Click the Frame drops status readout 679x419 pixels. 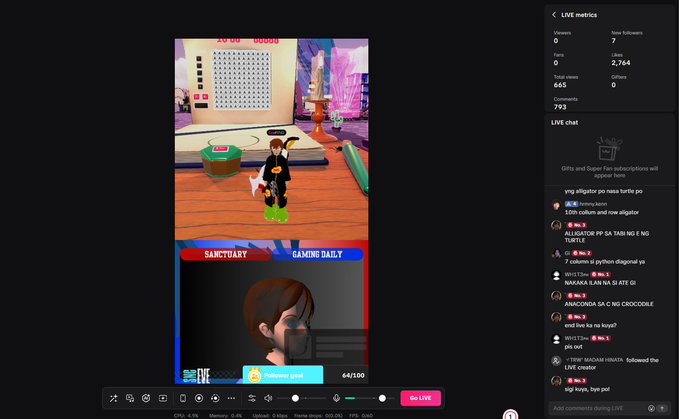pyautogui.click(x=318, y=416)
